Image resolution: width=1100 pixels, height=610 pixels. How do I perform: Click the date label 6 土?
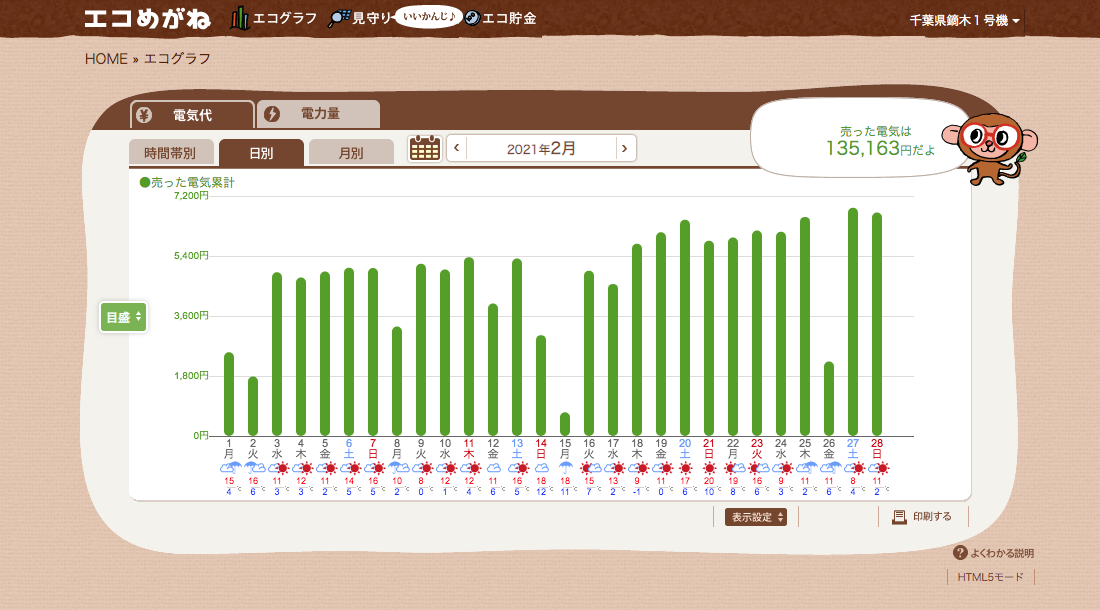349,449
